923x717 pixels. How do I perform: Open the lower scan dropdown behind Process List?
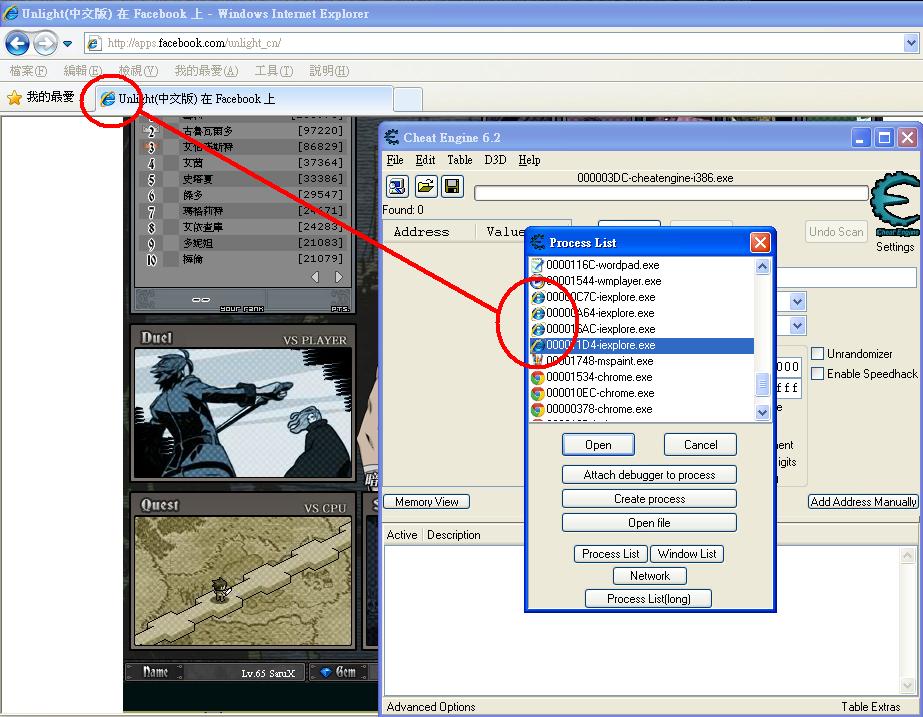tap(797, 326)
